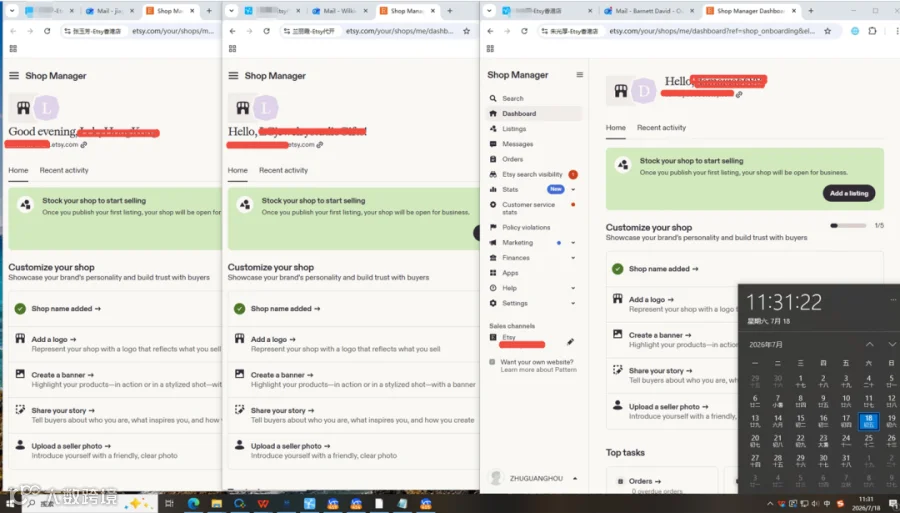Screen dimensions: 900x513
Task: Open tab search dropdown in middle window
Action: (231, 11)
